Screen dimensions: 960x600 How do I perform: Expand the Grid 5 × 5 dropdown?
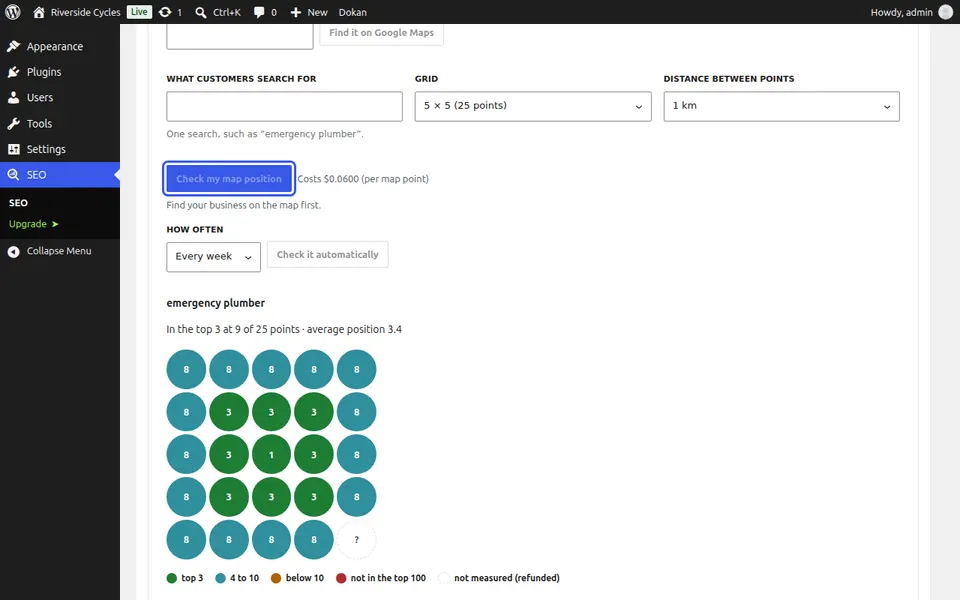[533, 106]
